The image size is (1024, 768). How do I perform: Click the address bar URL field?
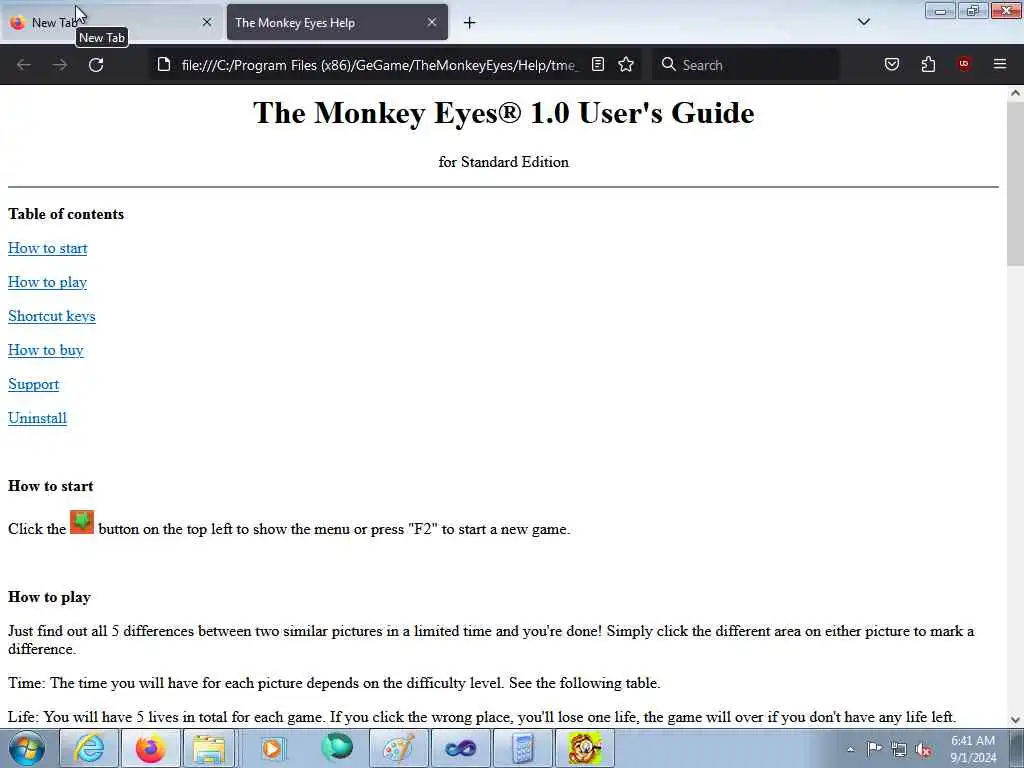[379, 65]
